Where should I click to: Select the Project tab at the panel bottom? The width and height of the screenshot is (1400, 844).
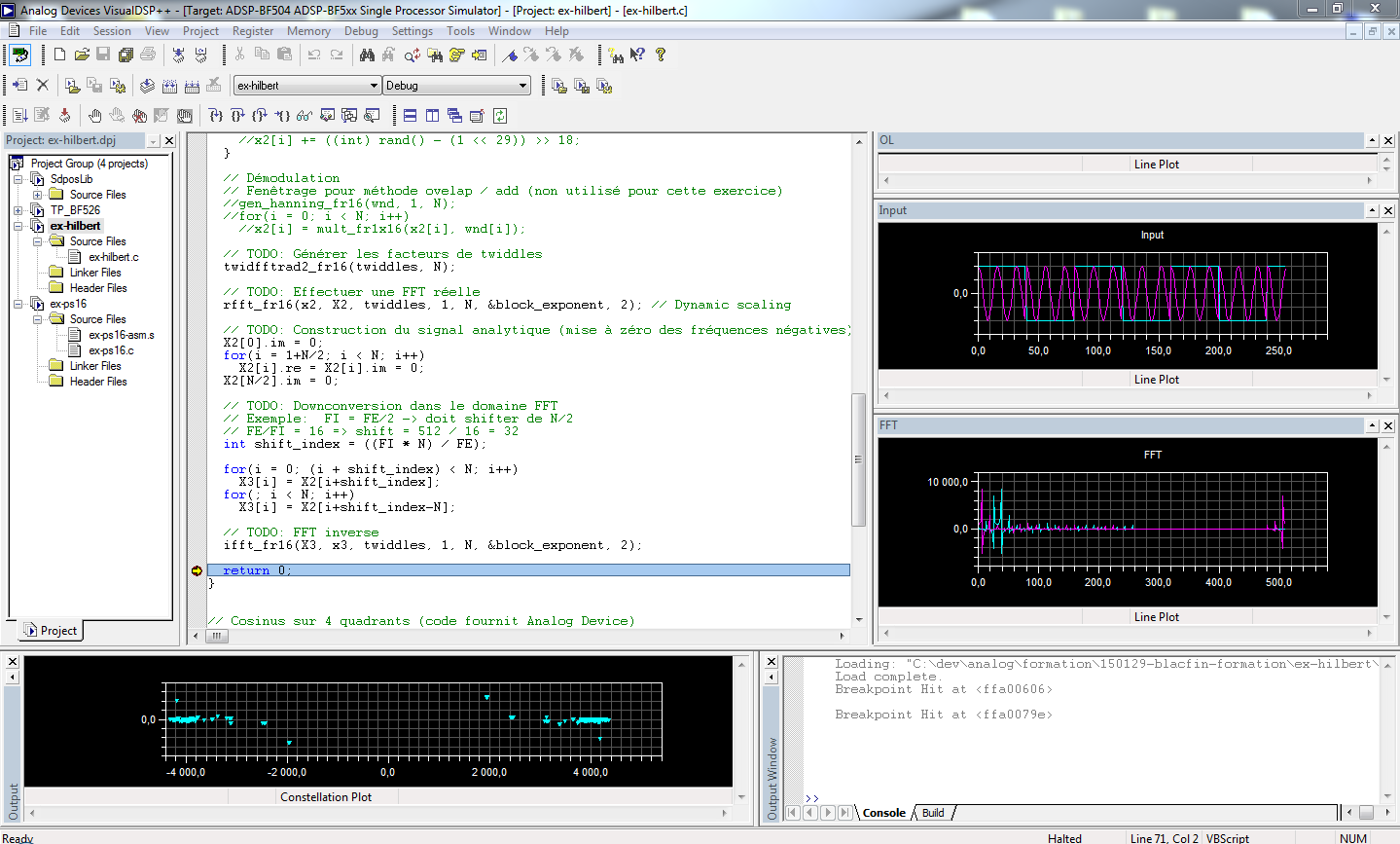[50, 631]
